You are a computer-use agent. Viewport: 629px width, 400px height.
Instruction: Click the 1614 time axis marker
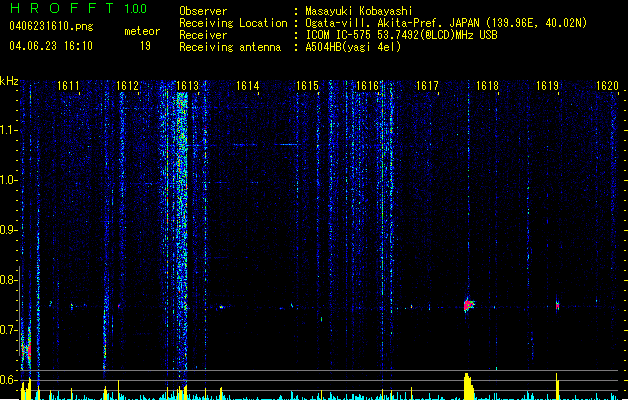pyautogui.click(x=248, y=86)
